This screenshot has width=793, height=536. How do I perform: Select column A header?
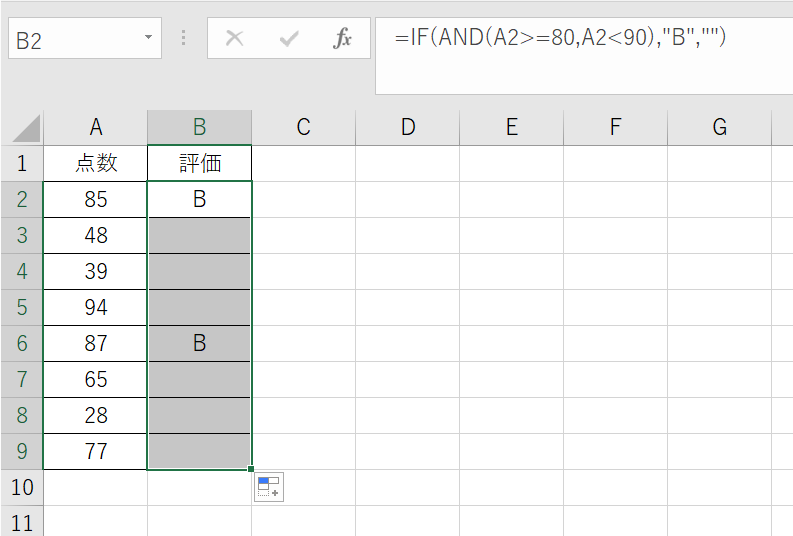pyautogui.click(x=96, y=127)
